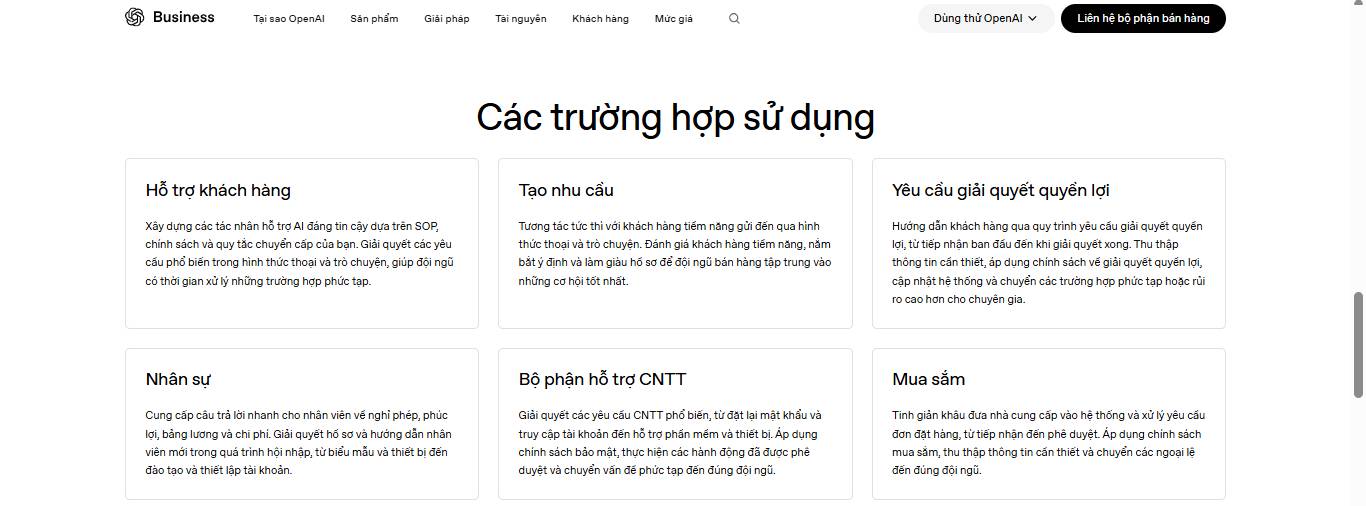
Task: Click the CNTT card description paragraph
Action: coord(670,442)
